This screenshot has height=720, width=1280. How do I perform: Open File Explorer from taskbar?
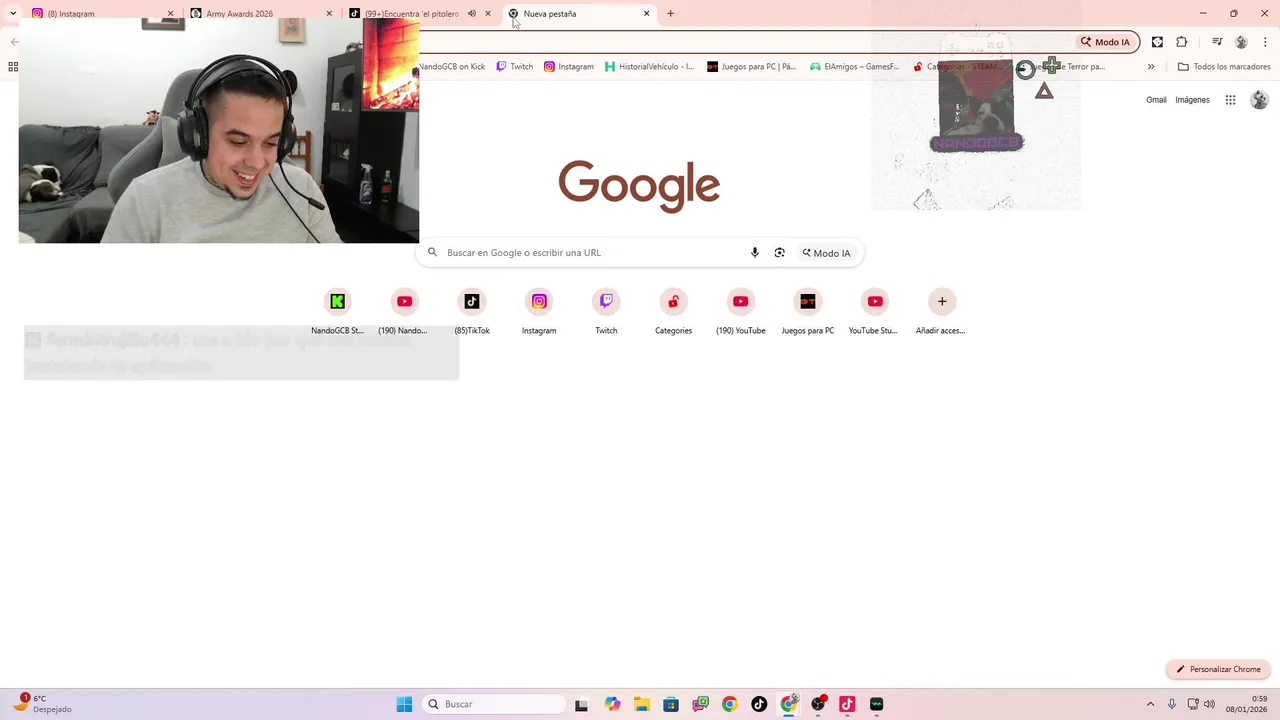coord(641,704)
